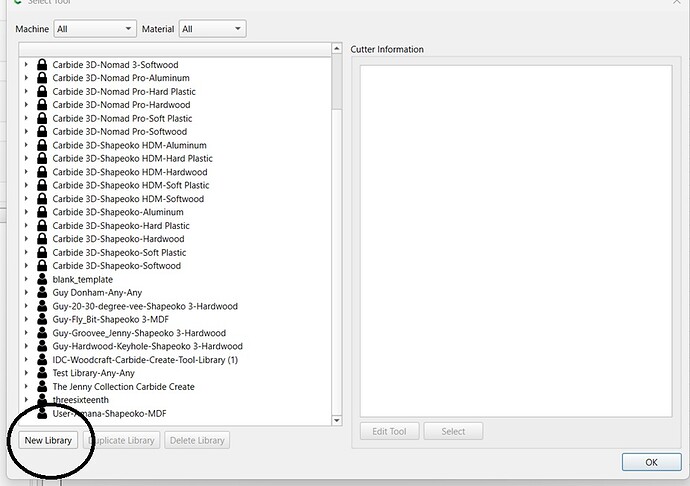Click user icon for Guy-Fly_Bit library
The width and height of the screenshot is (690, 486).
point(42,319)
